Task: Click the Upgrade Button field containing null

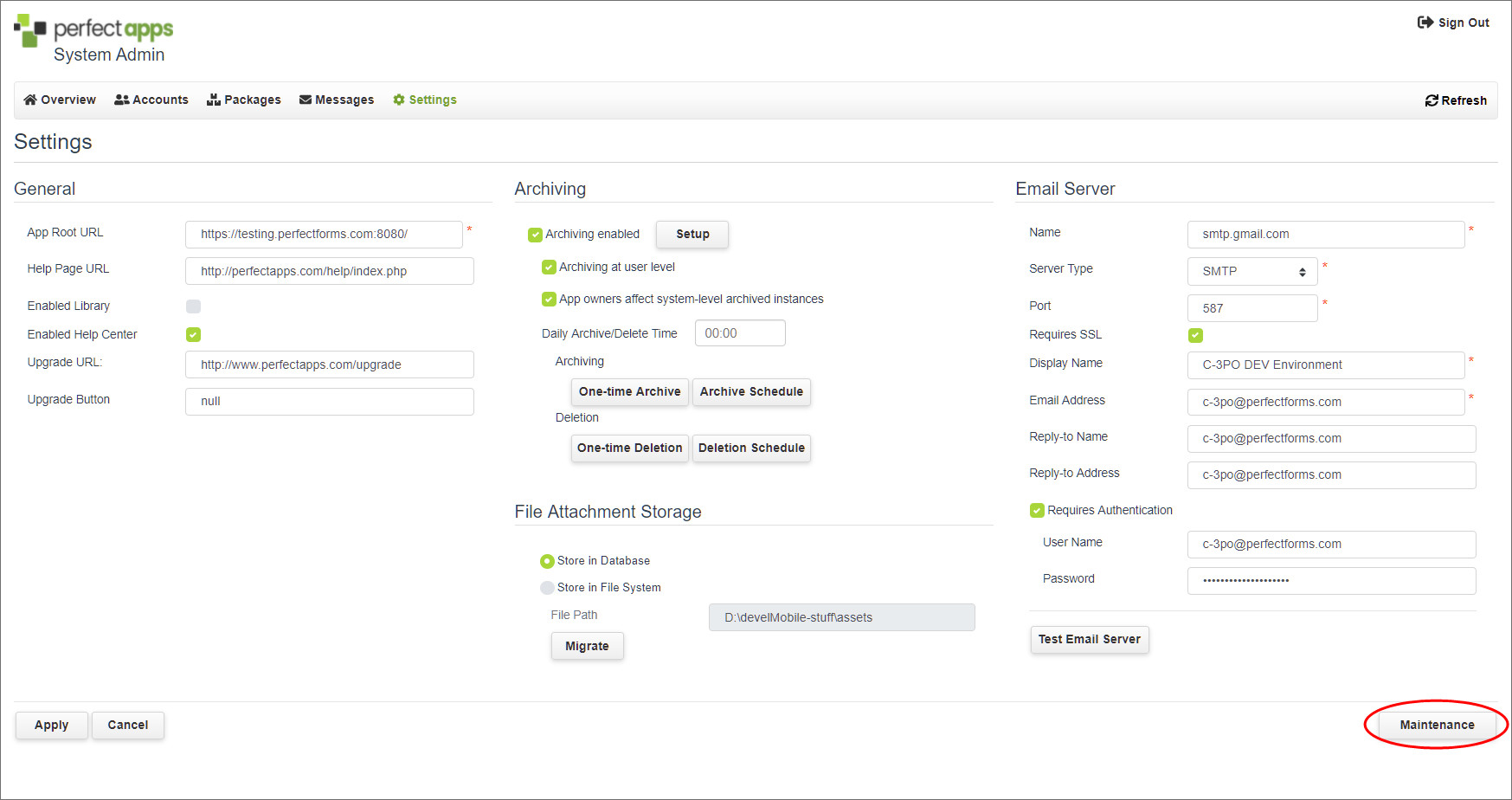Action: 330,402
